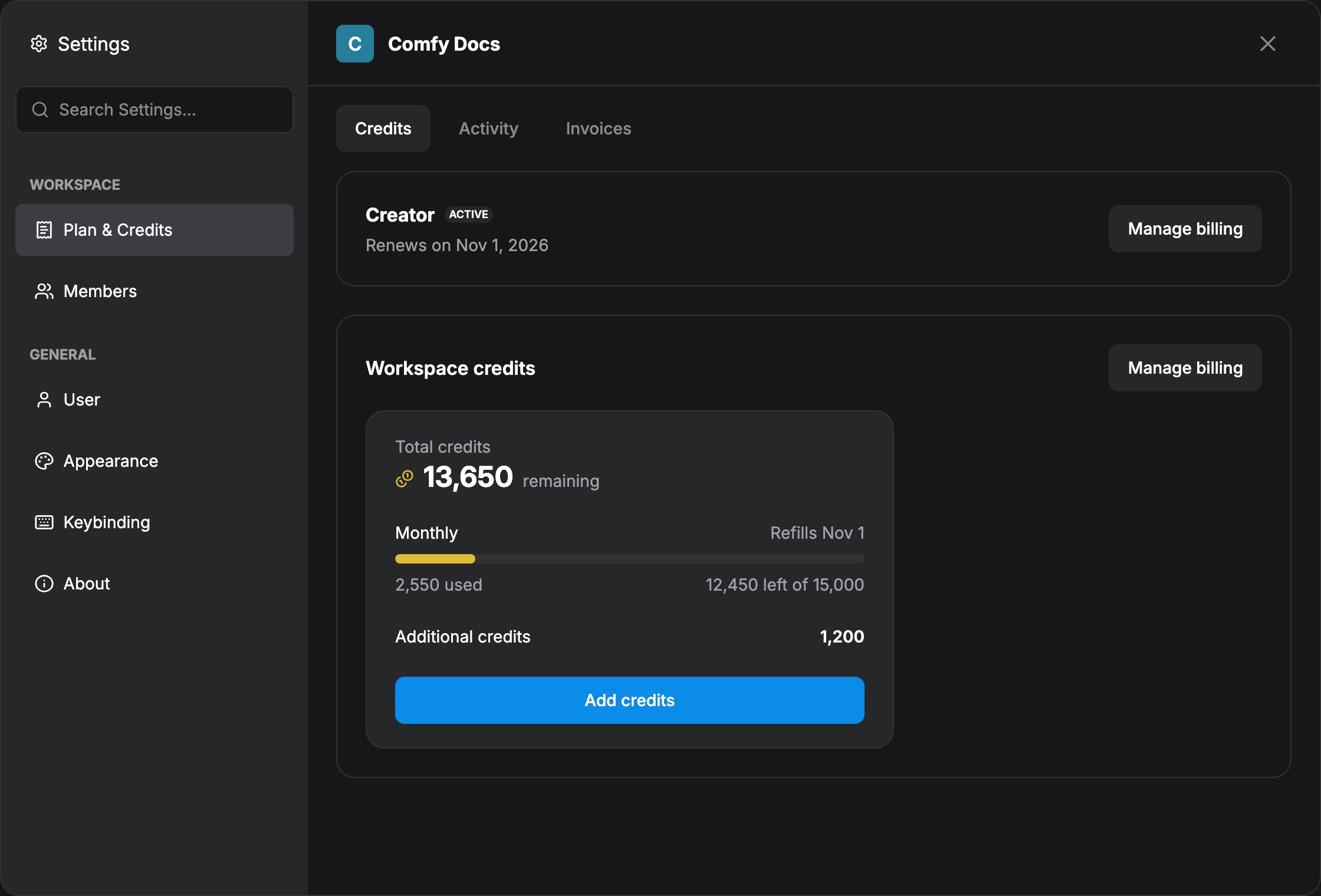
Task: Open the Members settings section
Action: coord(155,291)
